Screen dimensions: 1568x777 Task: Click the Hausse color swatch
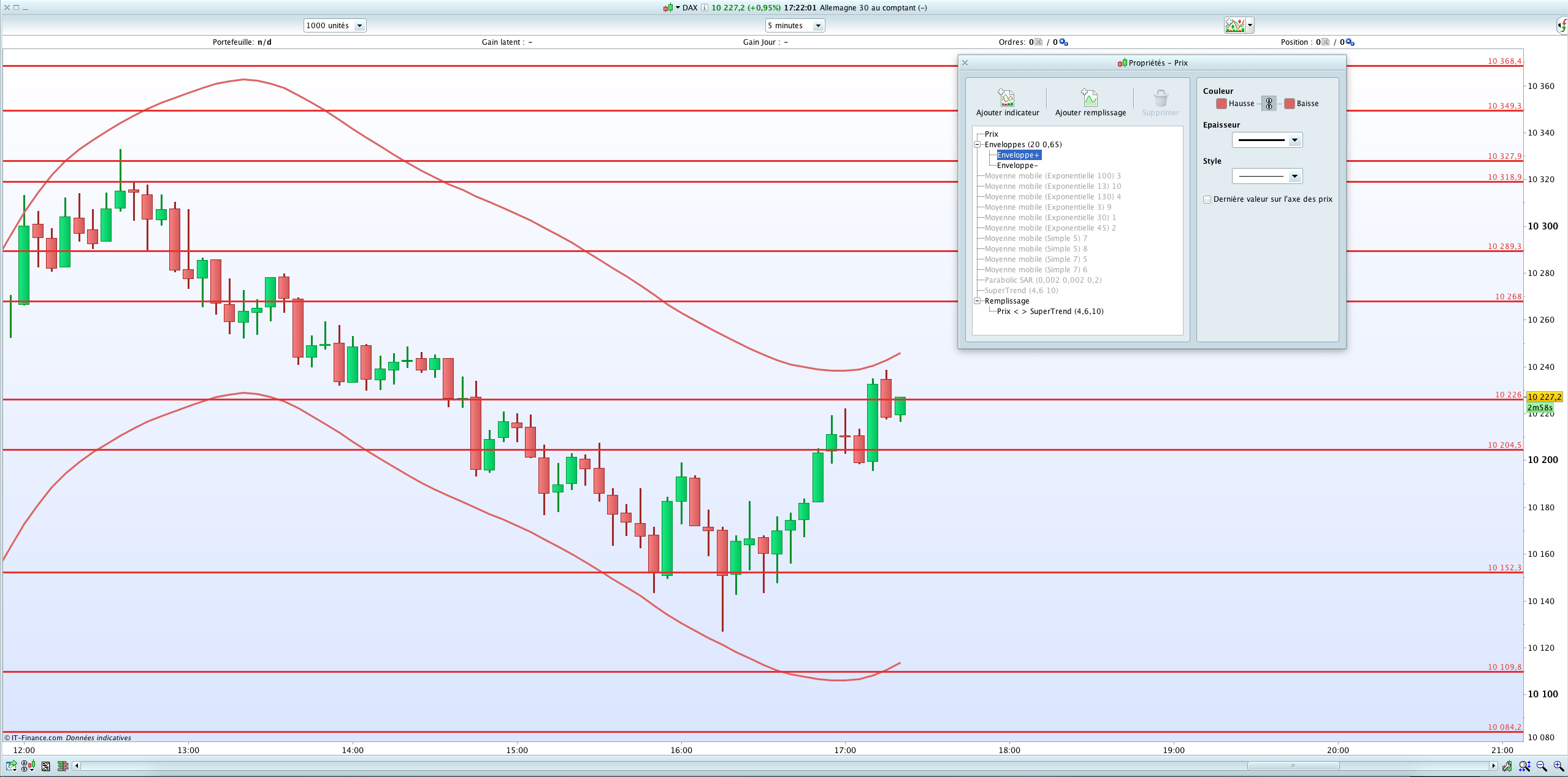pos(1221,104)
